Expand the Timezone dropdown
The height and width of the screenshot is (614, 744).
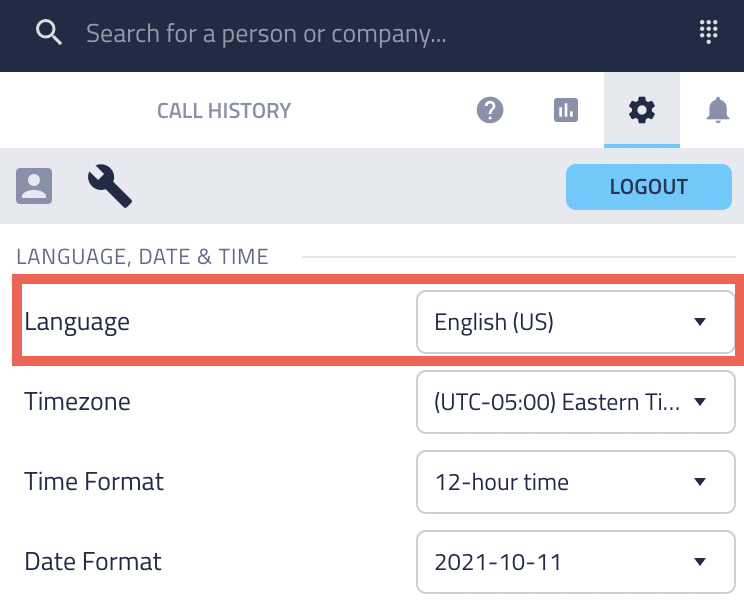tap(576, 402)
